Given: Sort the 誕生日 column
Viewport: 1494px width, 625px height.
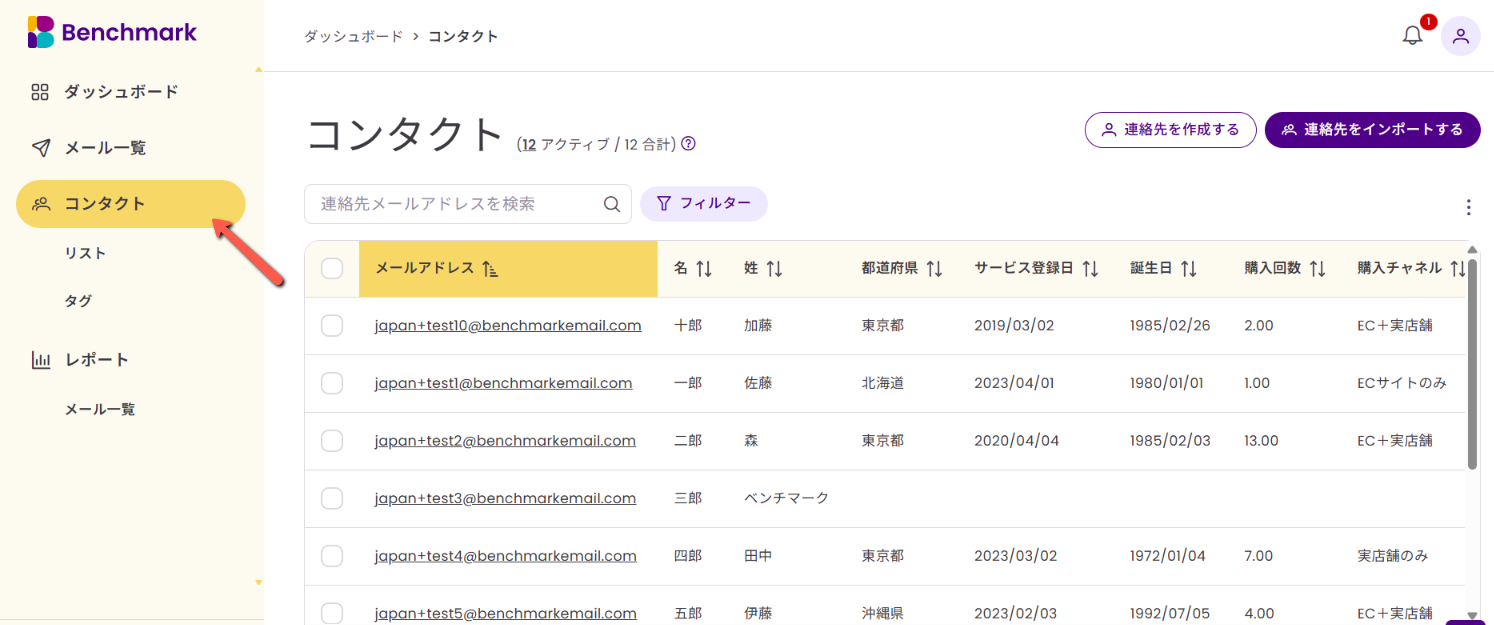Looking at the screenshot, I should point(1188,268).
